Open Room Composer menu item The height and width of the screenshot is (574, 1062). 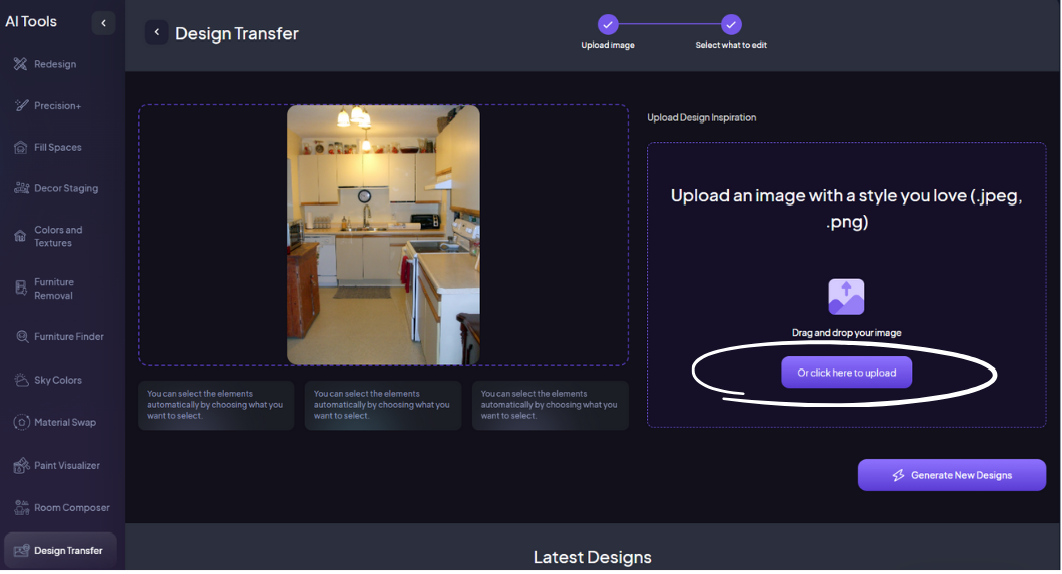(x=71, y=508)
